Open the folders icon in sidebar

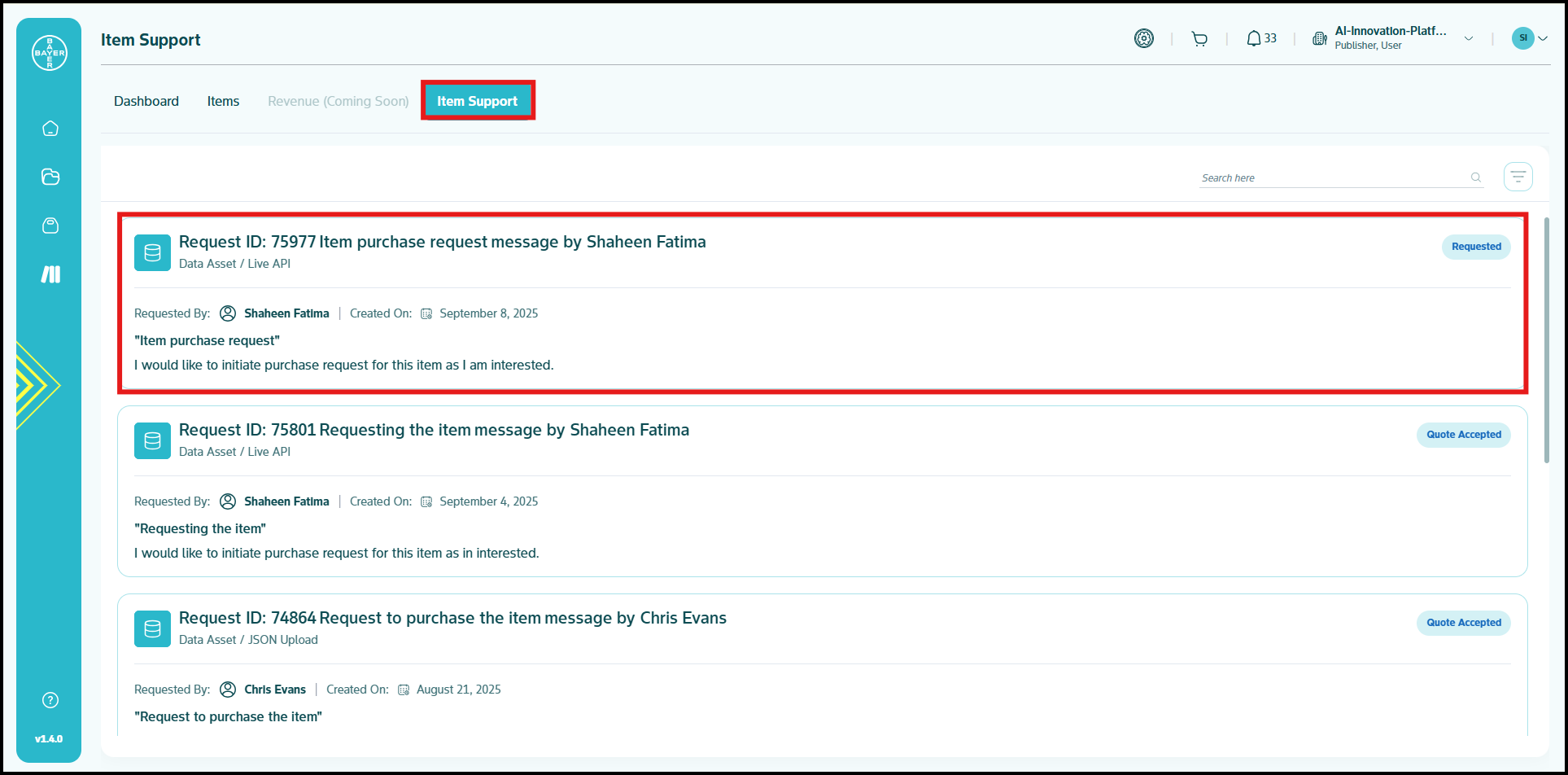[50, 177]
